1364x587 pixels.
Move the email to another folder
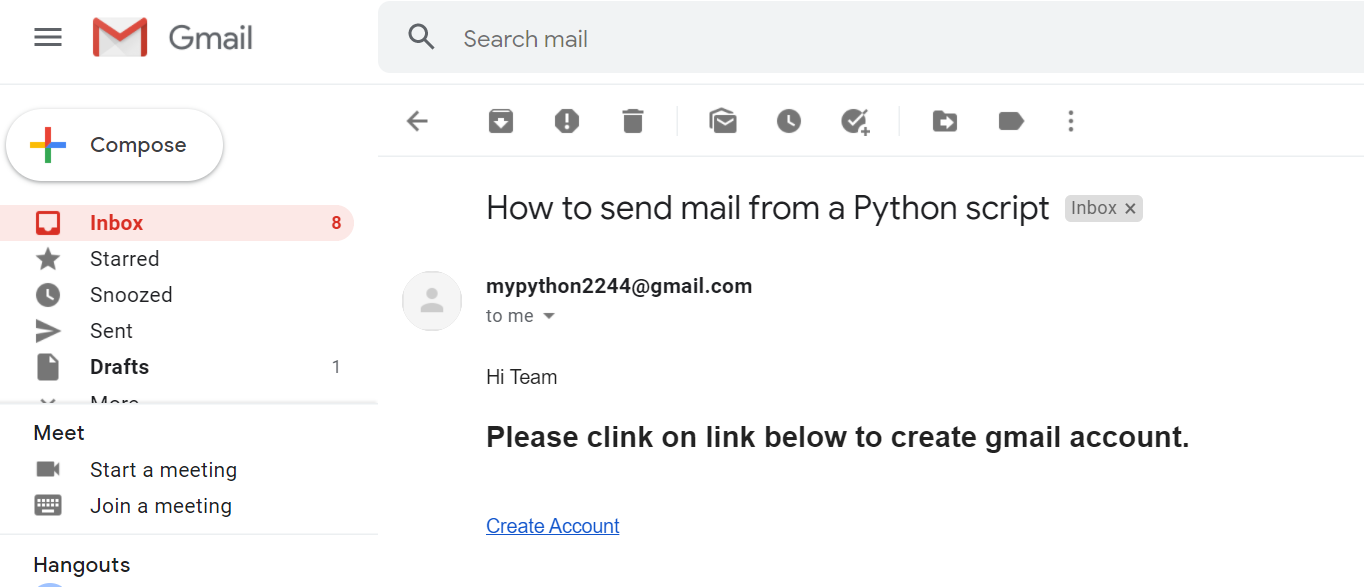(944, 120)
